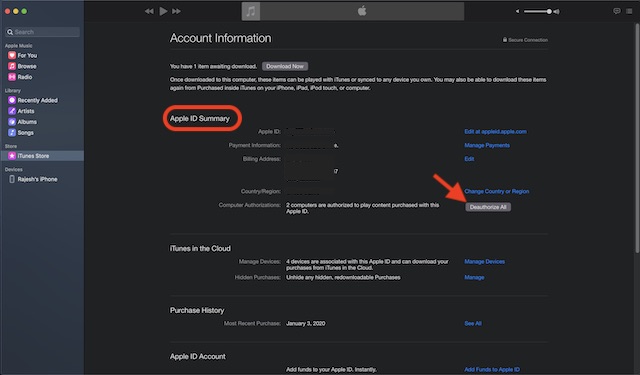Click the For You heart icon
This screenshot has width=640, height=375.
point(12,55)
